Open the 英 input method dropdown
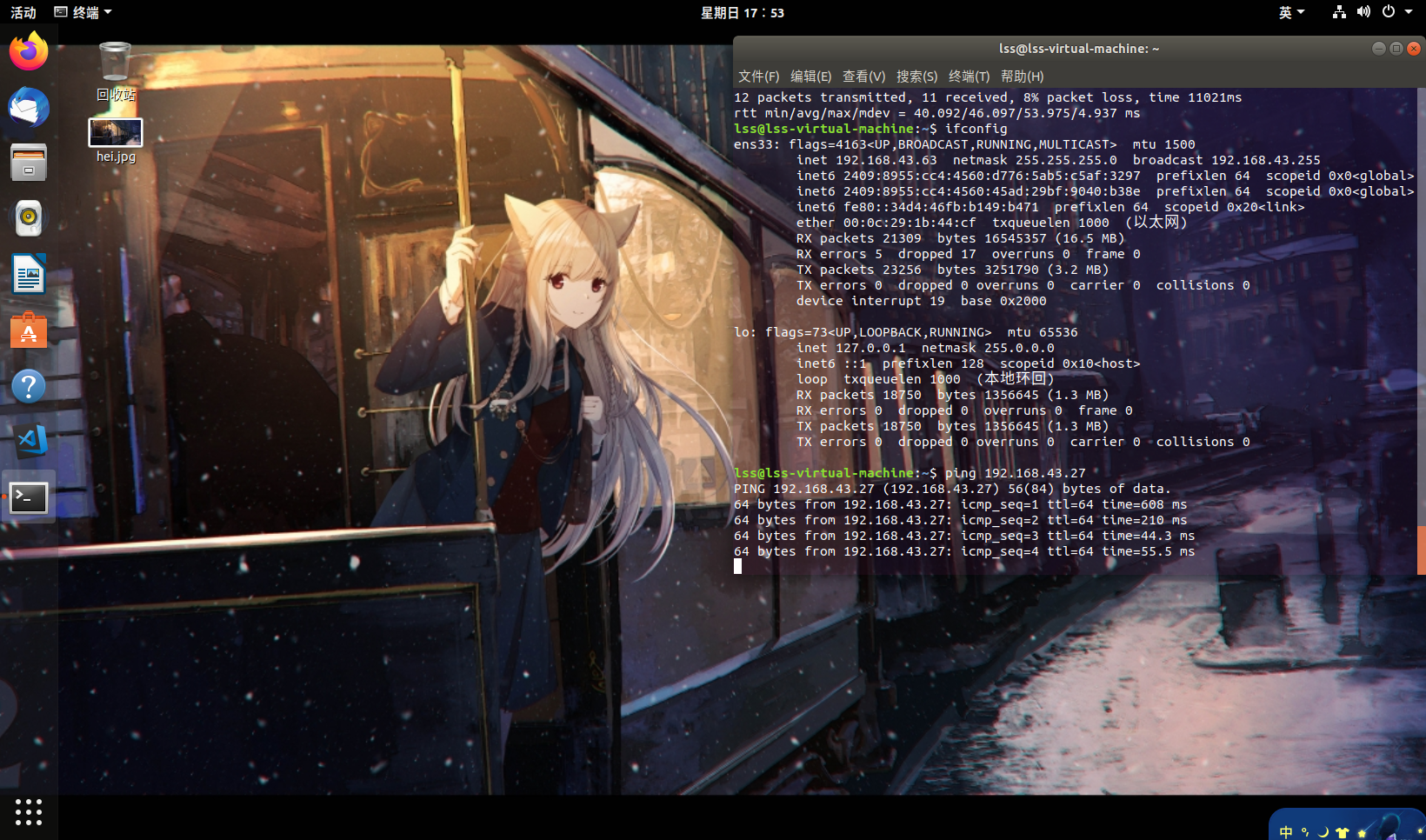Image resolution: width=1426 pixels, height=840 pixels. click(x=1291, y=12)
